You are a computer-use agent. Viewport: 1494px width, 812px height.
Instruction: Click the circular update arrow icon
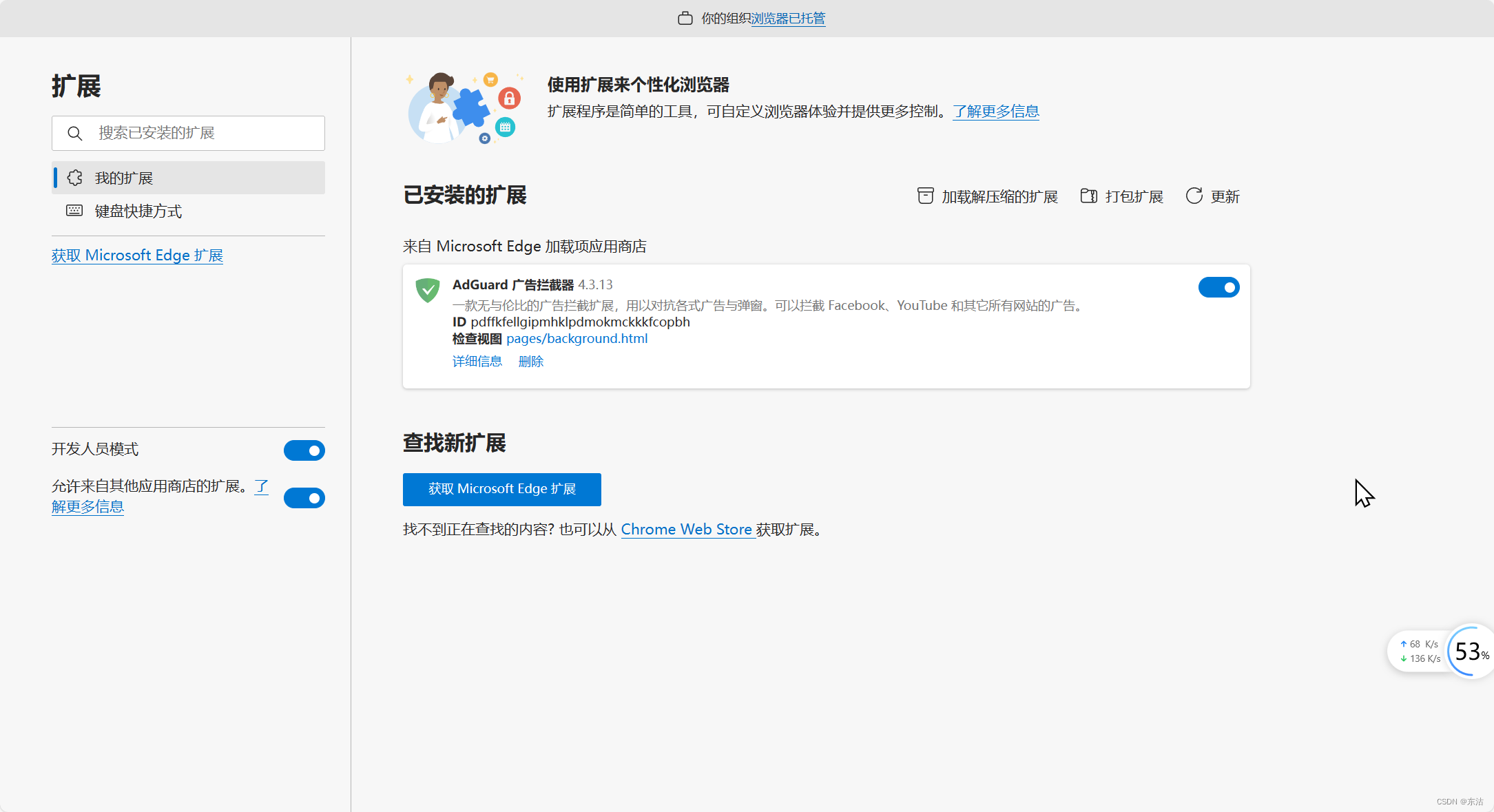tap(1194, 196)
